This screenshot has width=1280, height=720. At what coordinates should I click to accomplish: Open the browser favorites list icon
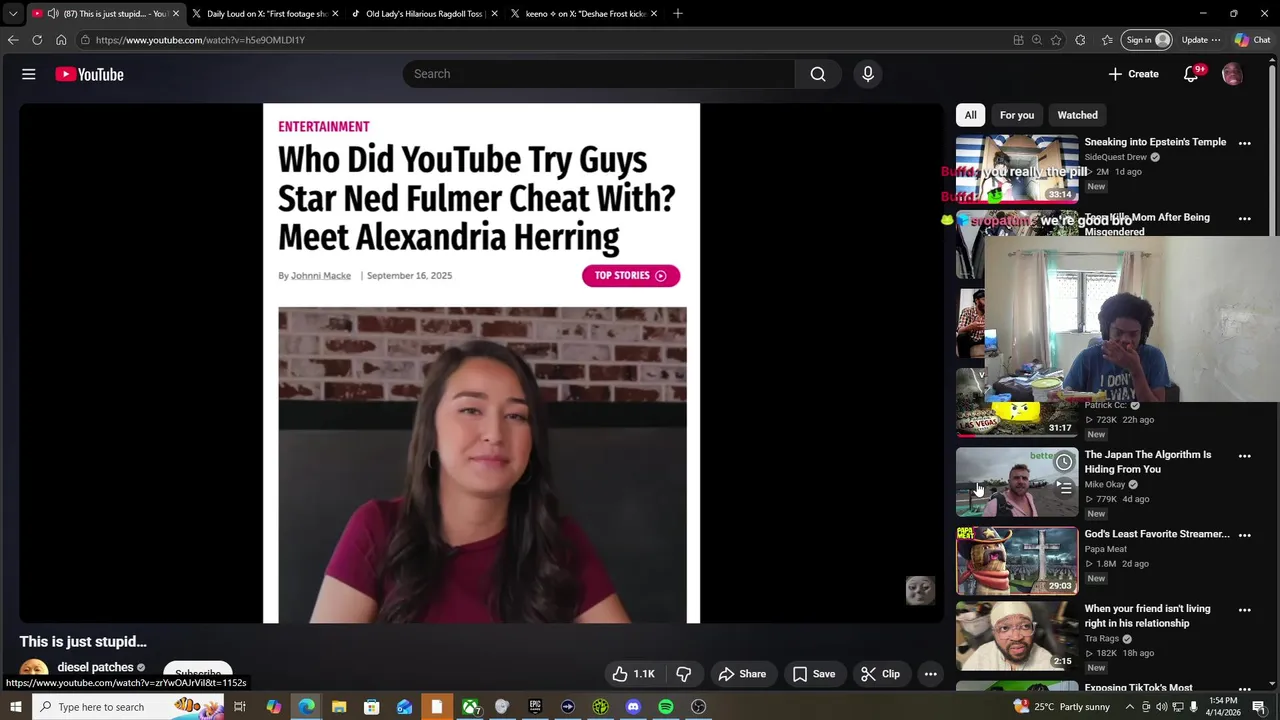pyautogui.click(x=1107, y=40)
